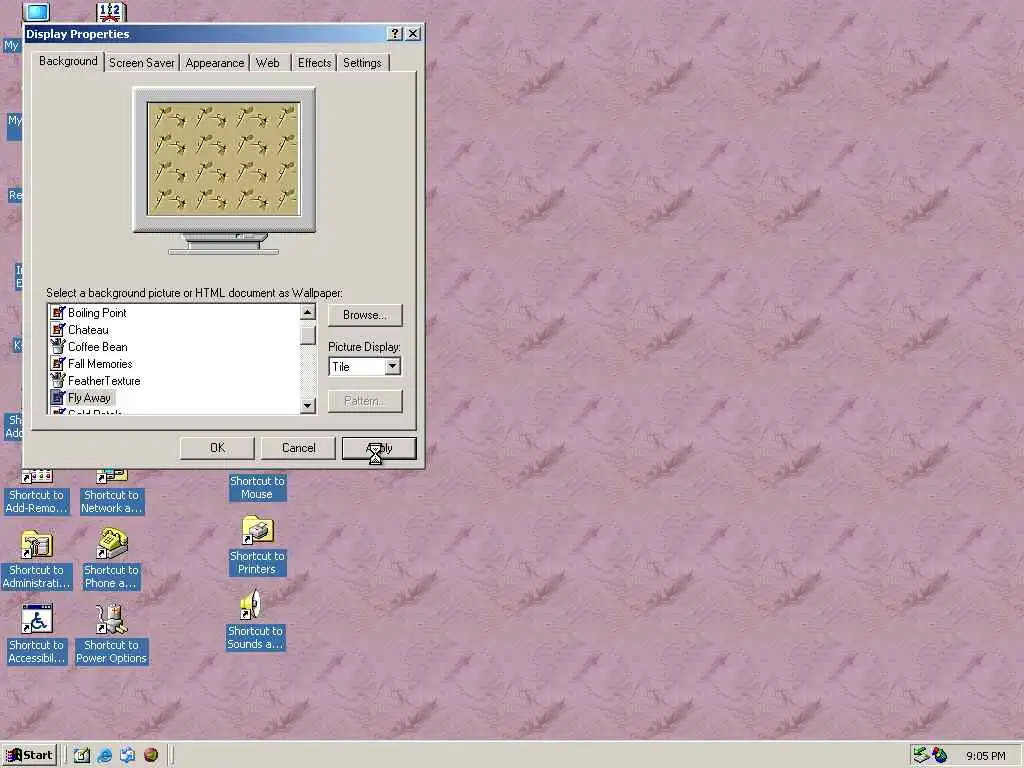Switch to the Appearance tab
This screenshot has height=768, width=1024.
tap(215, 63)
